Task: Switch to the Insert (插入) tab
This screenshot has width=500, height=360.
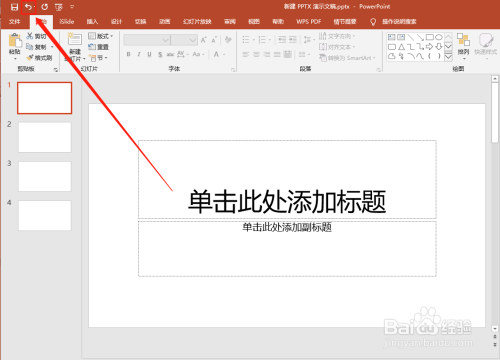Action: (92, 22)
